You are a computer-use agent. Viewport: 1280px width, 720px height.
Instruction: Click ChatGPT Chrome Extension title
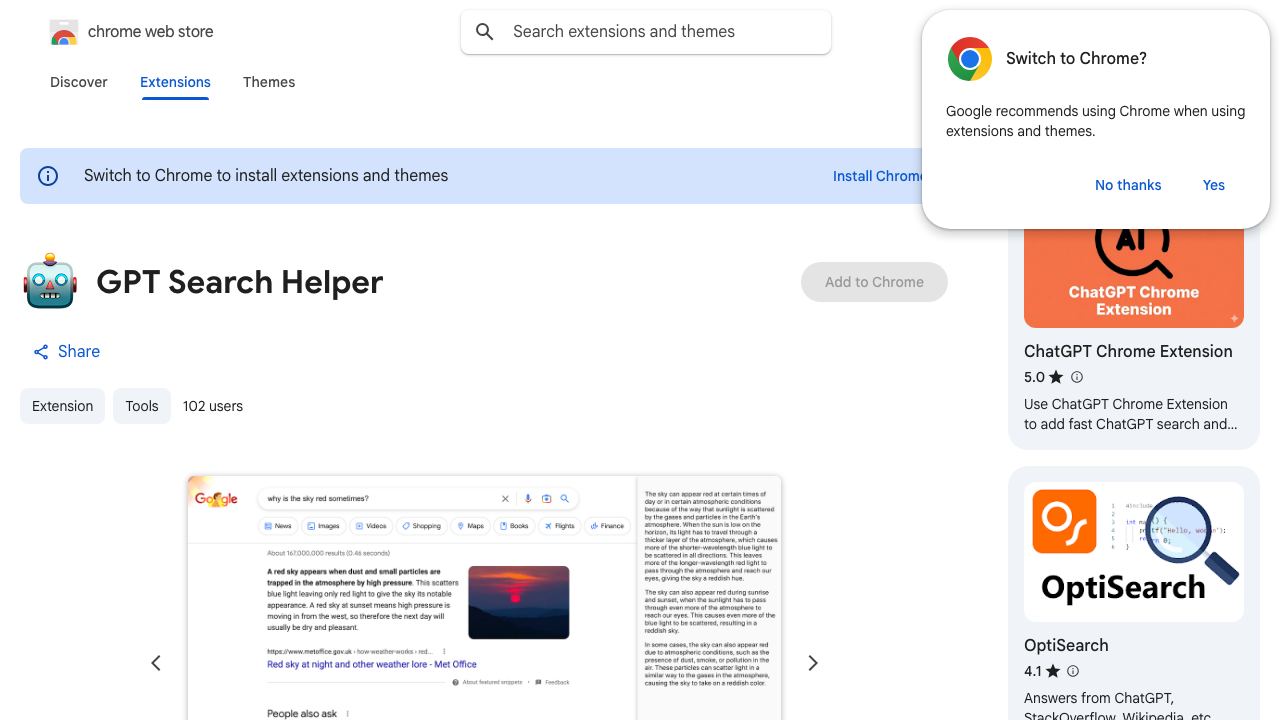[x=1128, y=351]
